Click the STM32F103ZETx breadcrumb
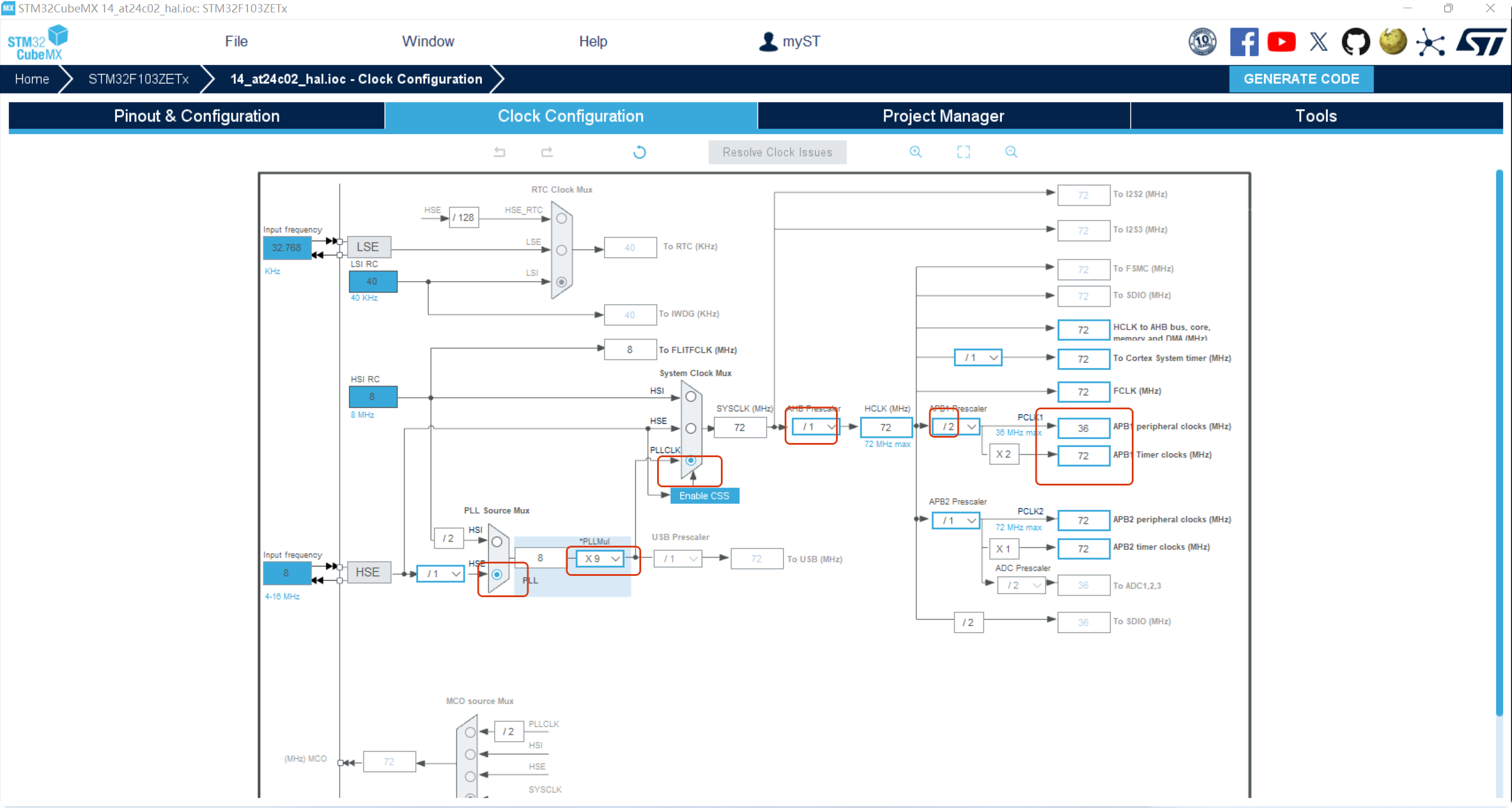The height and width of the screenshot is (808, 1512). (x=139, y=79)
